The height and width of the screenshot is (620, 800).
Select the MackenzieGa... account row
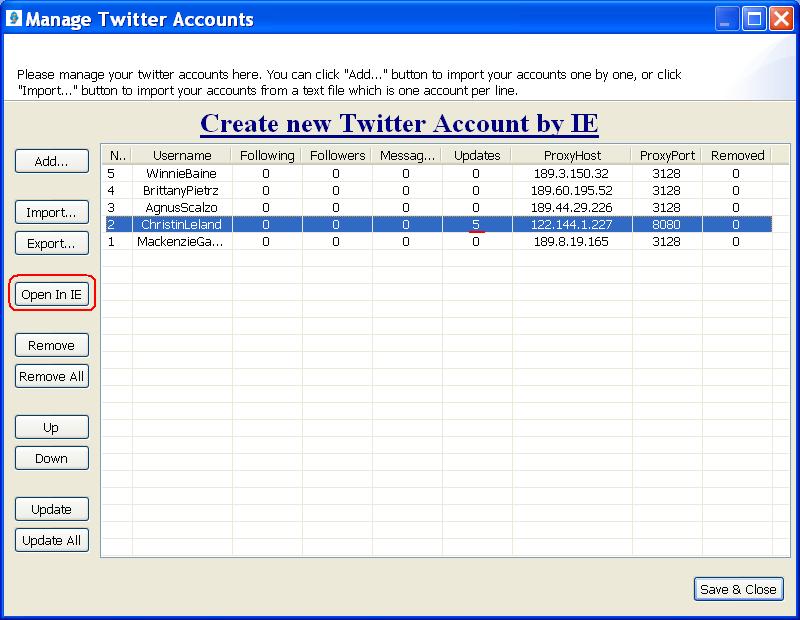click(439, 241)
